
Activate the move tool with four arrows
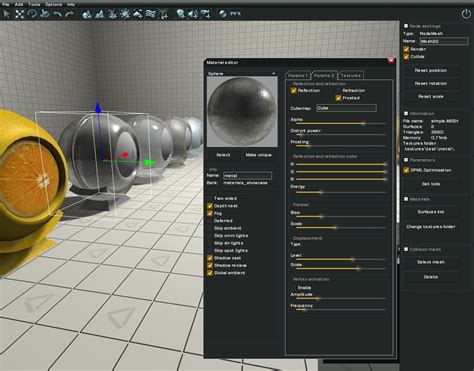(19, 14)
